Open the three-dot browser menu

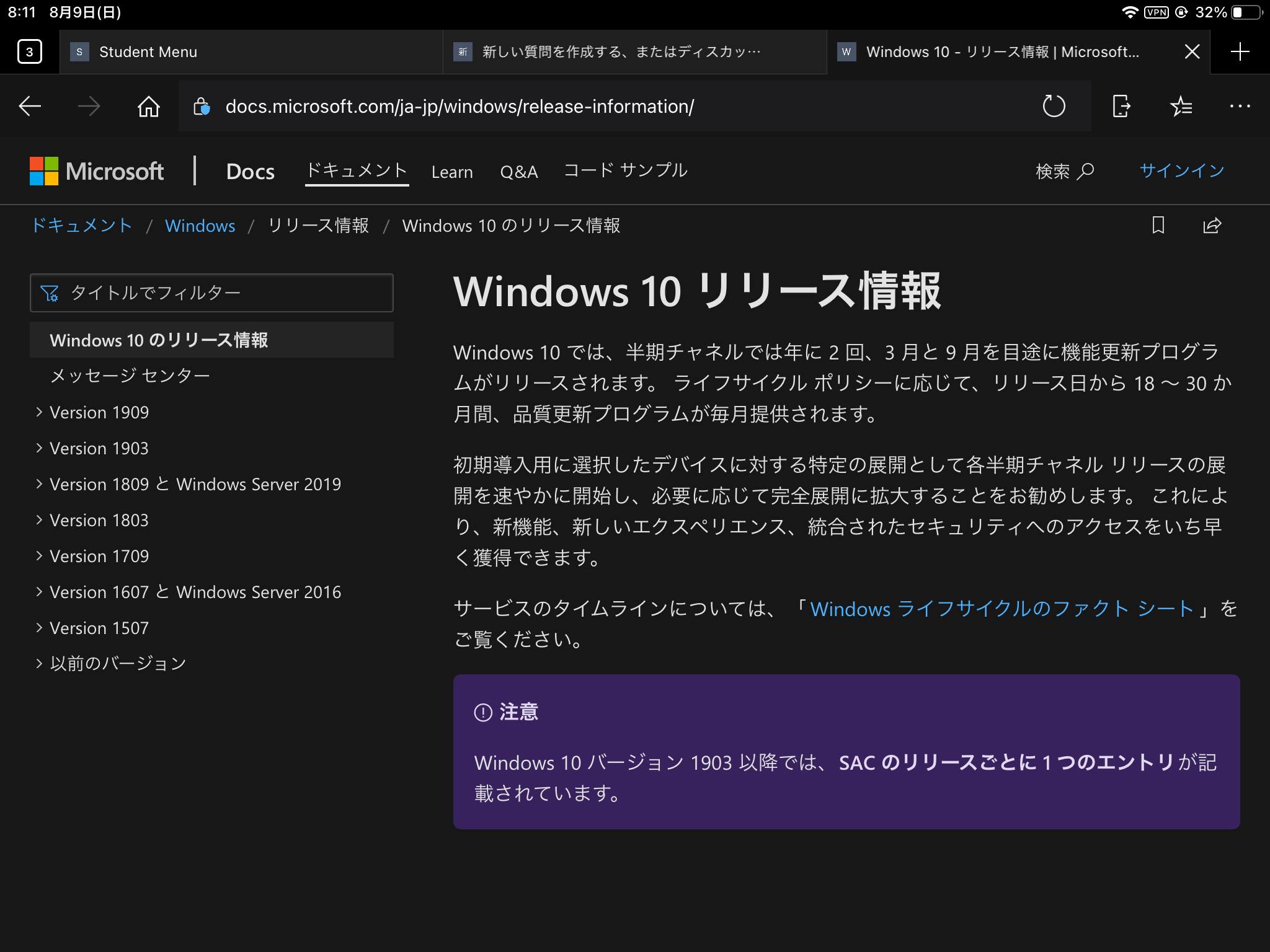click(x=1240, y=107)
